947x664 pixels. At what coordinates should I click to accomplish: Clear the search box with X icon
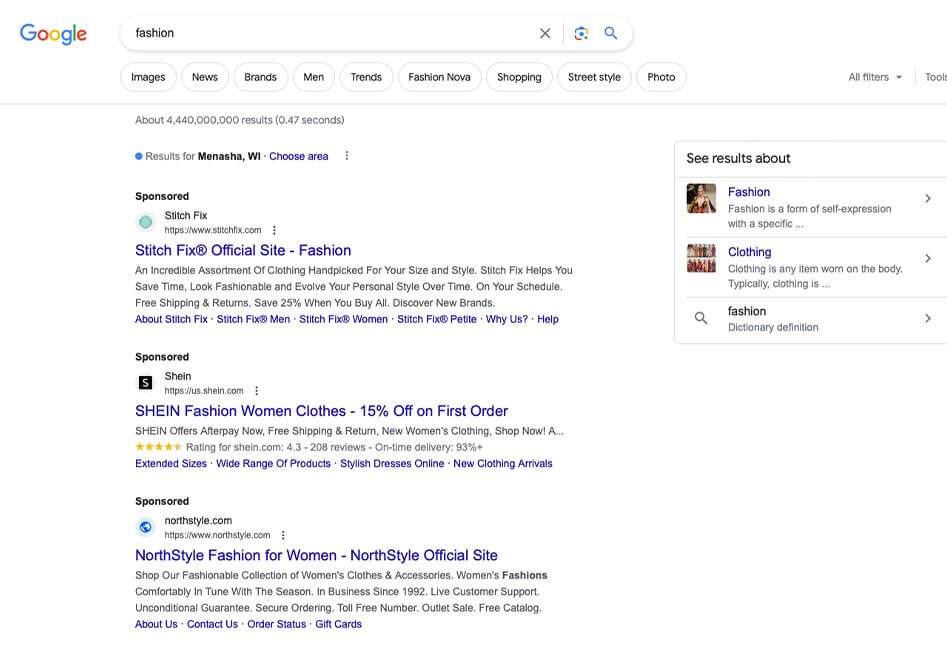point(545,33)
